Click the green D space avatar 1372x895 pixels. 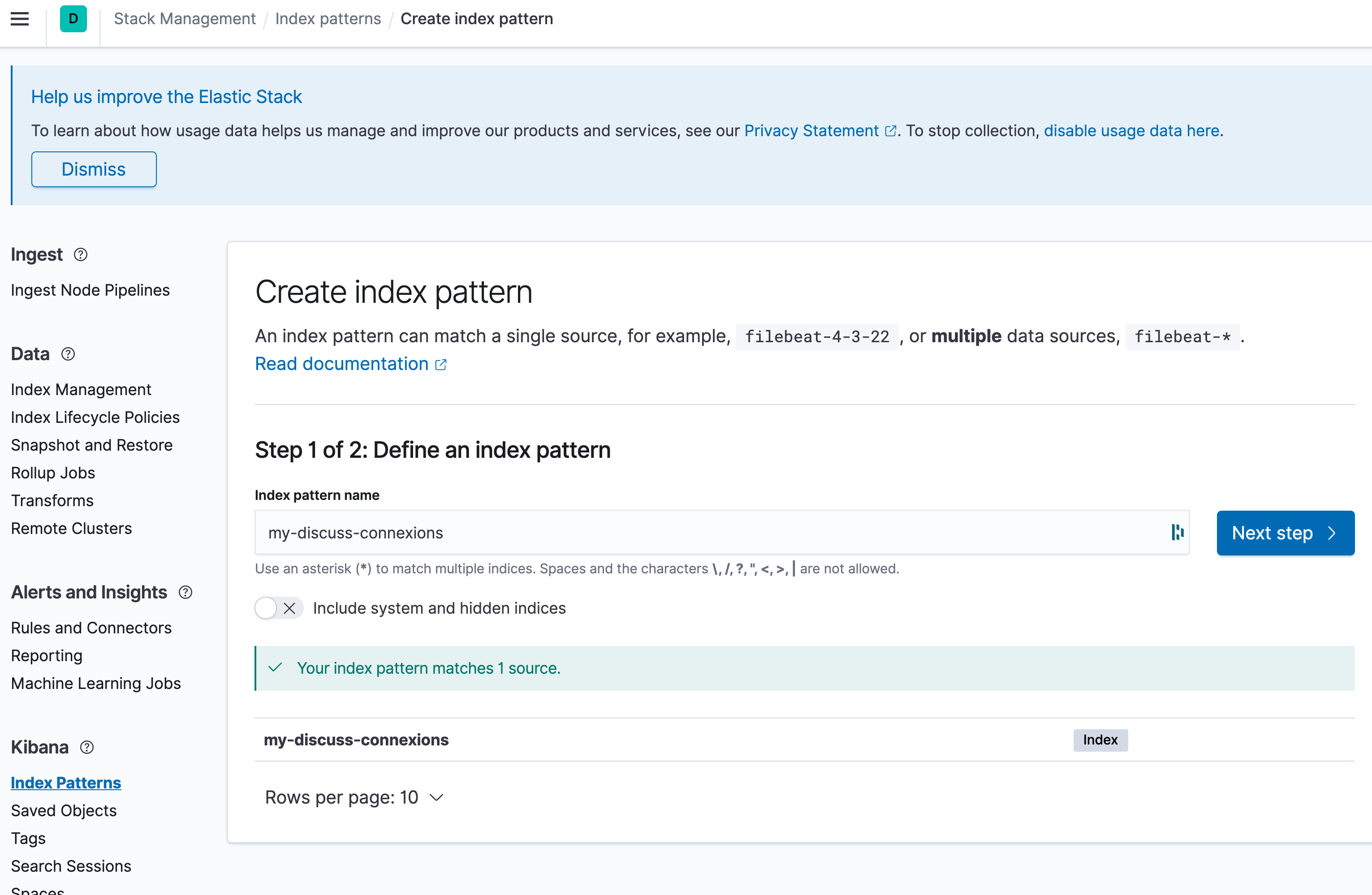[x=73, y=19]
